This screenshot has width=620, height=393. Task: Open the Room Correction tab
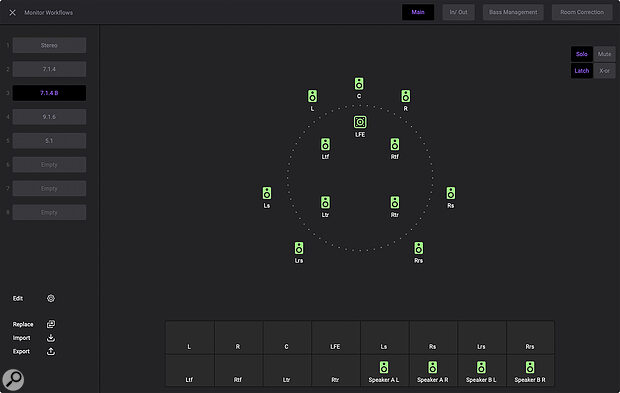tap(582, 12)
